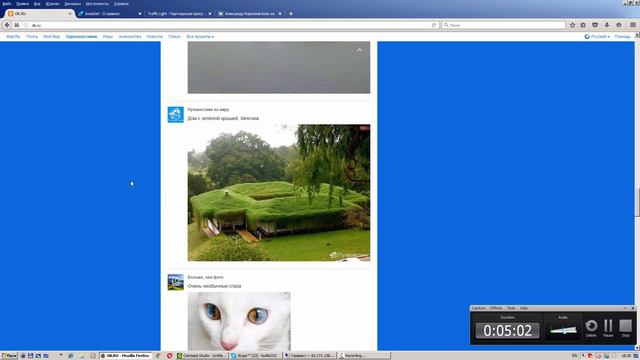
Task: Go back with the browser back arrow
Action: tap(7, 25)
